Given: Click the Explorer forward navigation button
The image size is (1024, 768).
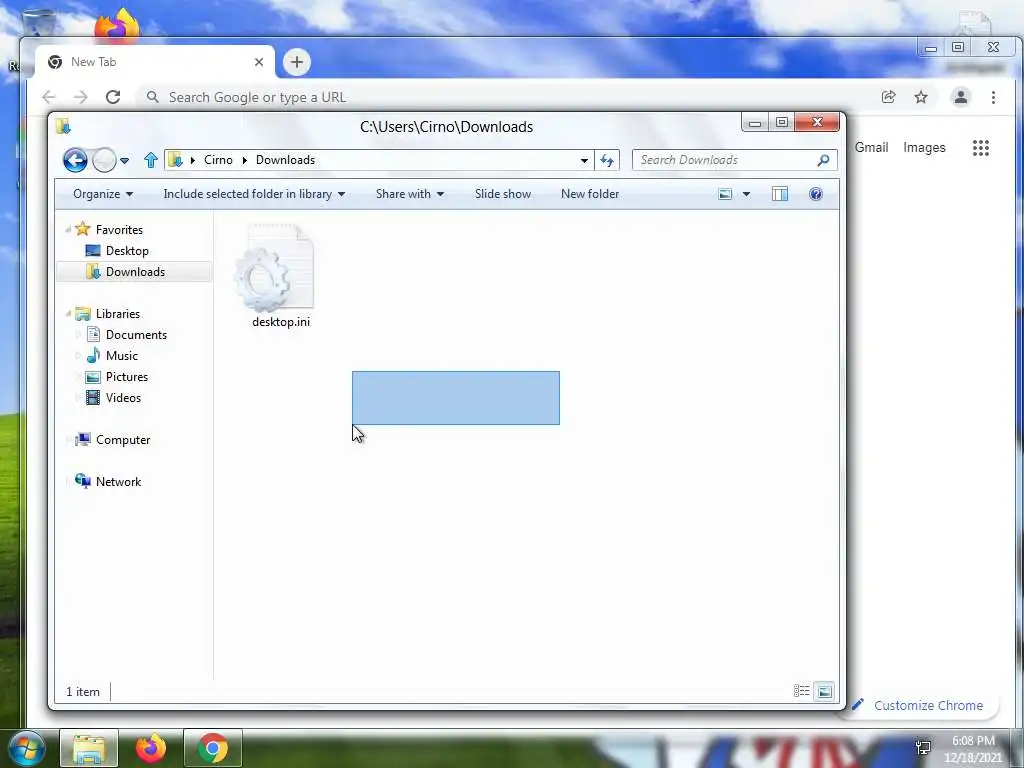Looking at the screenshot, I should [x=104, y=160].
